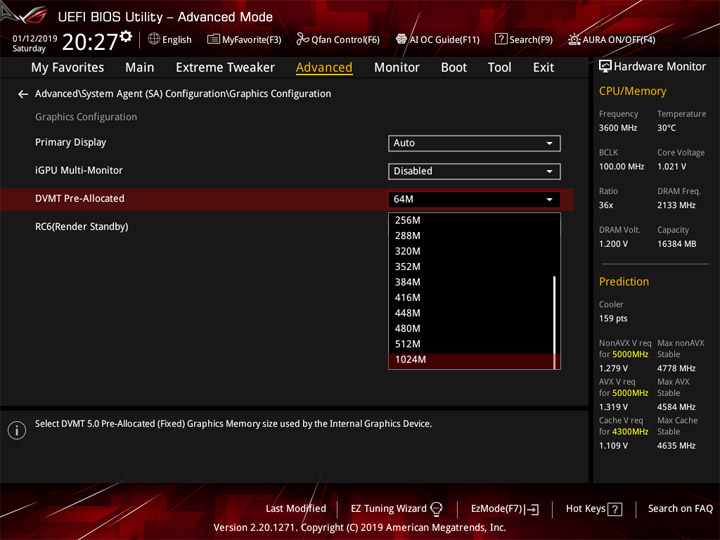Click the 01/12/2019 date
Image resolution: width=720 pixels, height=540 pixels.
(x=35, y=38)
